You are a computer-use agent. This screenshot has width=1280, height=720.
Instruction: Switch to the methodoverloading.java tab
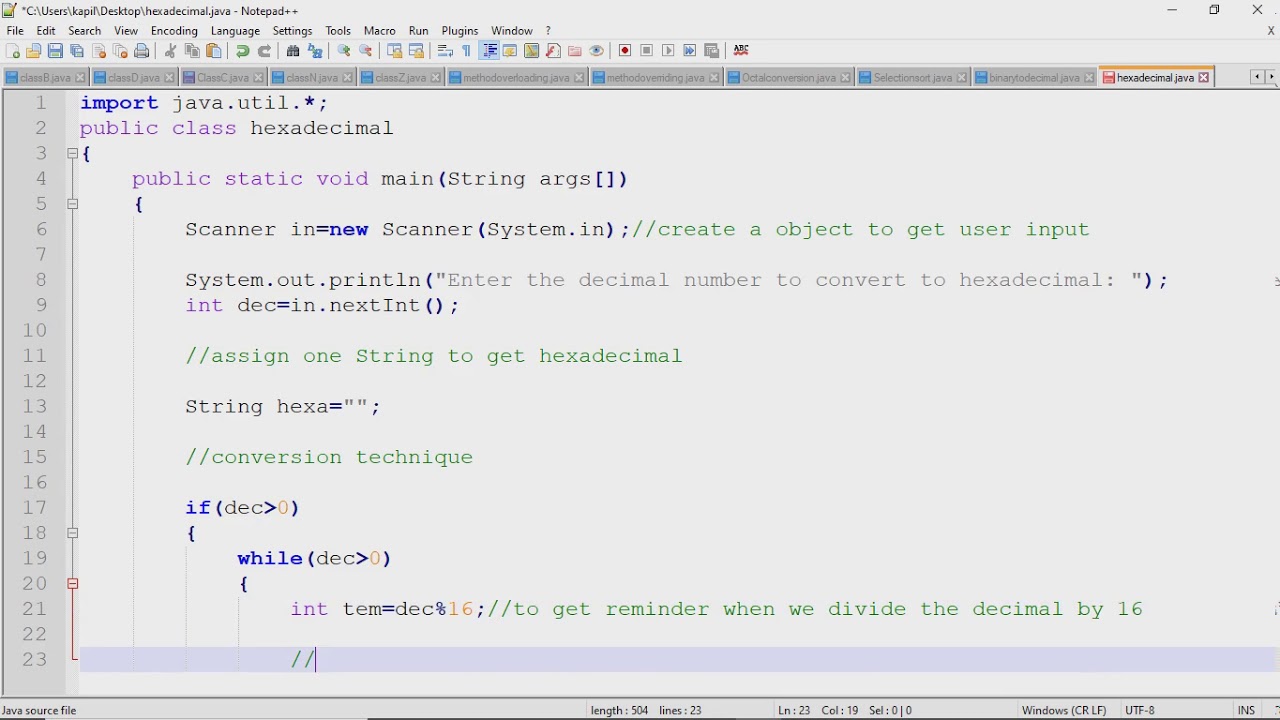(516, 78)
